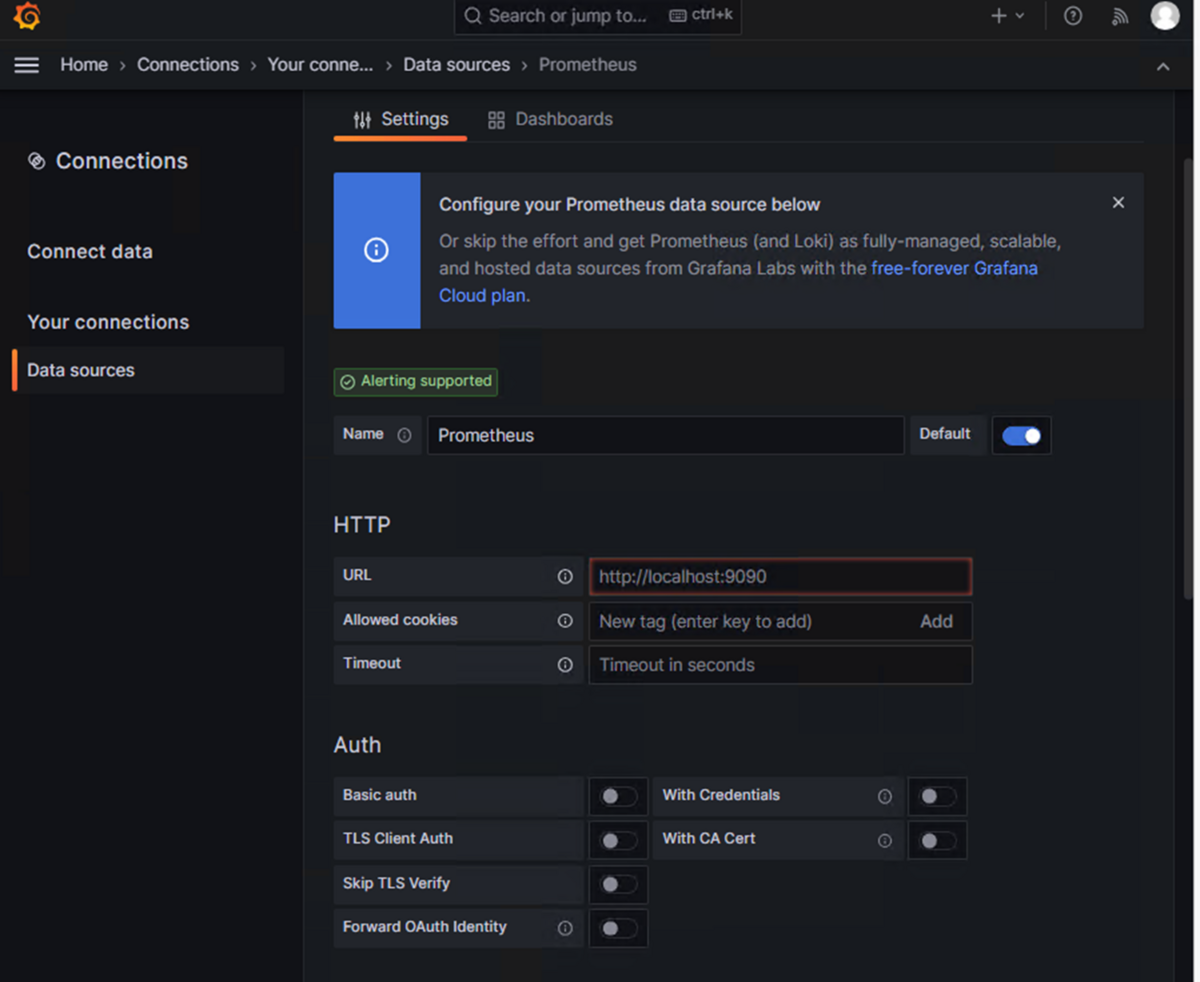Click the Connections heading in the sidebar
1200x982 pixels.
click(122, 161)
